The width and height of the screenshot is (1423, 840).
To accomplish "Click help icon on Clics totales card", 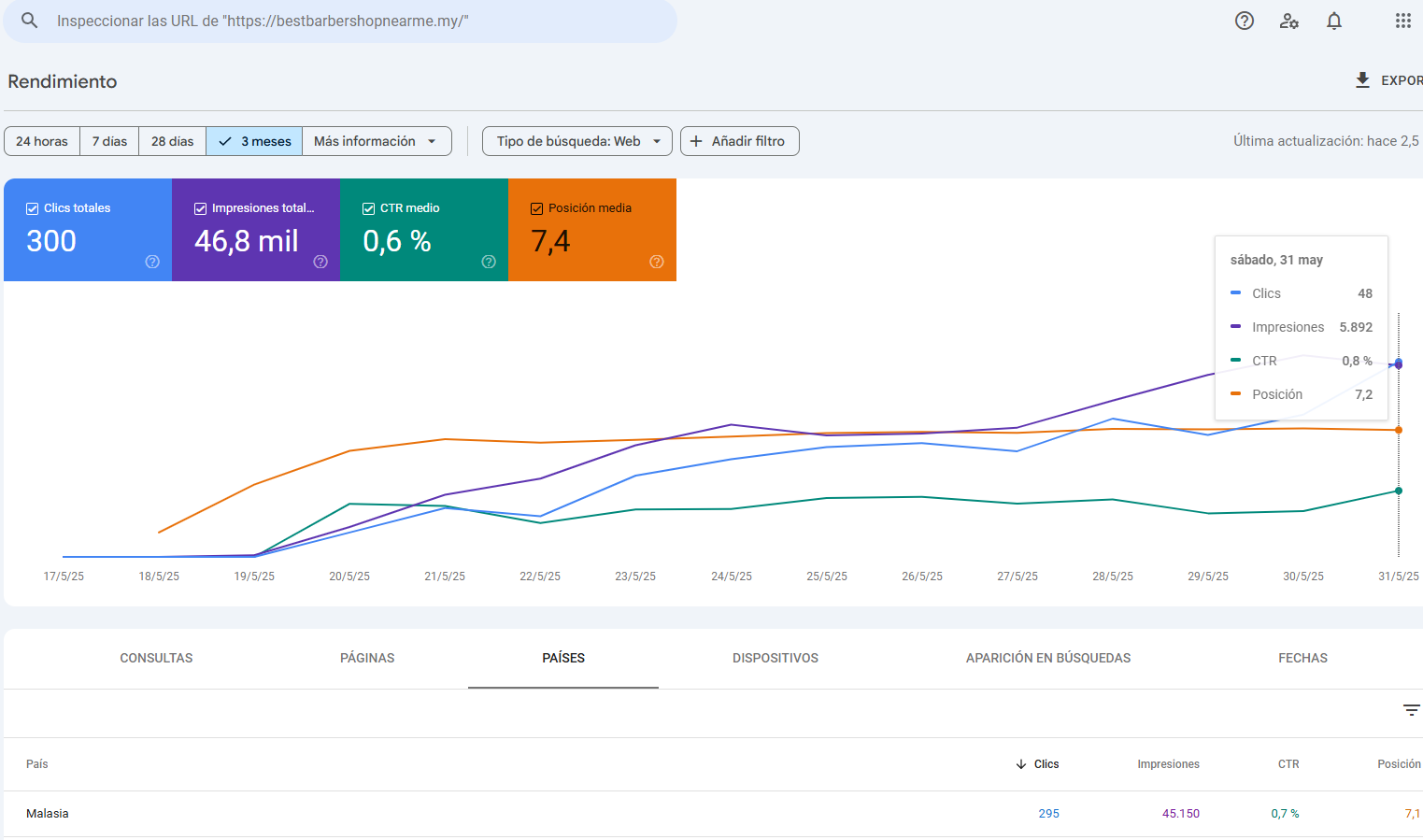I will tap(152, 262).
